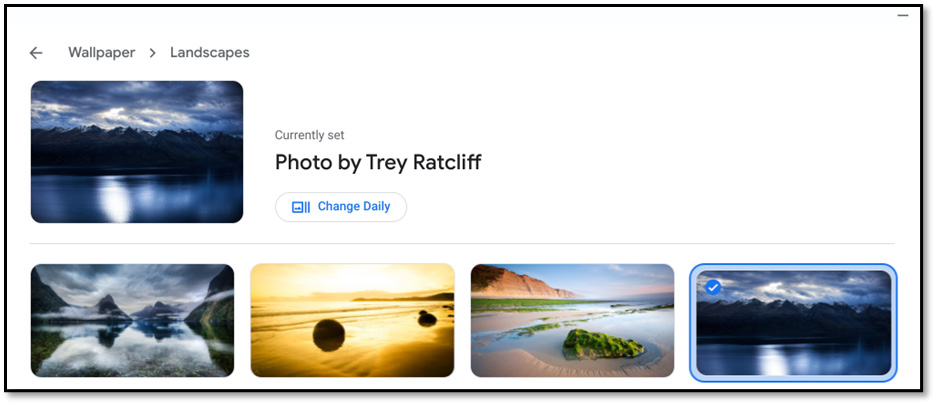936x405 pixels.
Task: Open the Wallpaper breadcrumb
Action: 101,53
